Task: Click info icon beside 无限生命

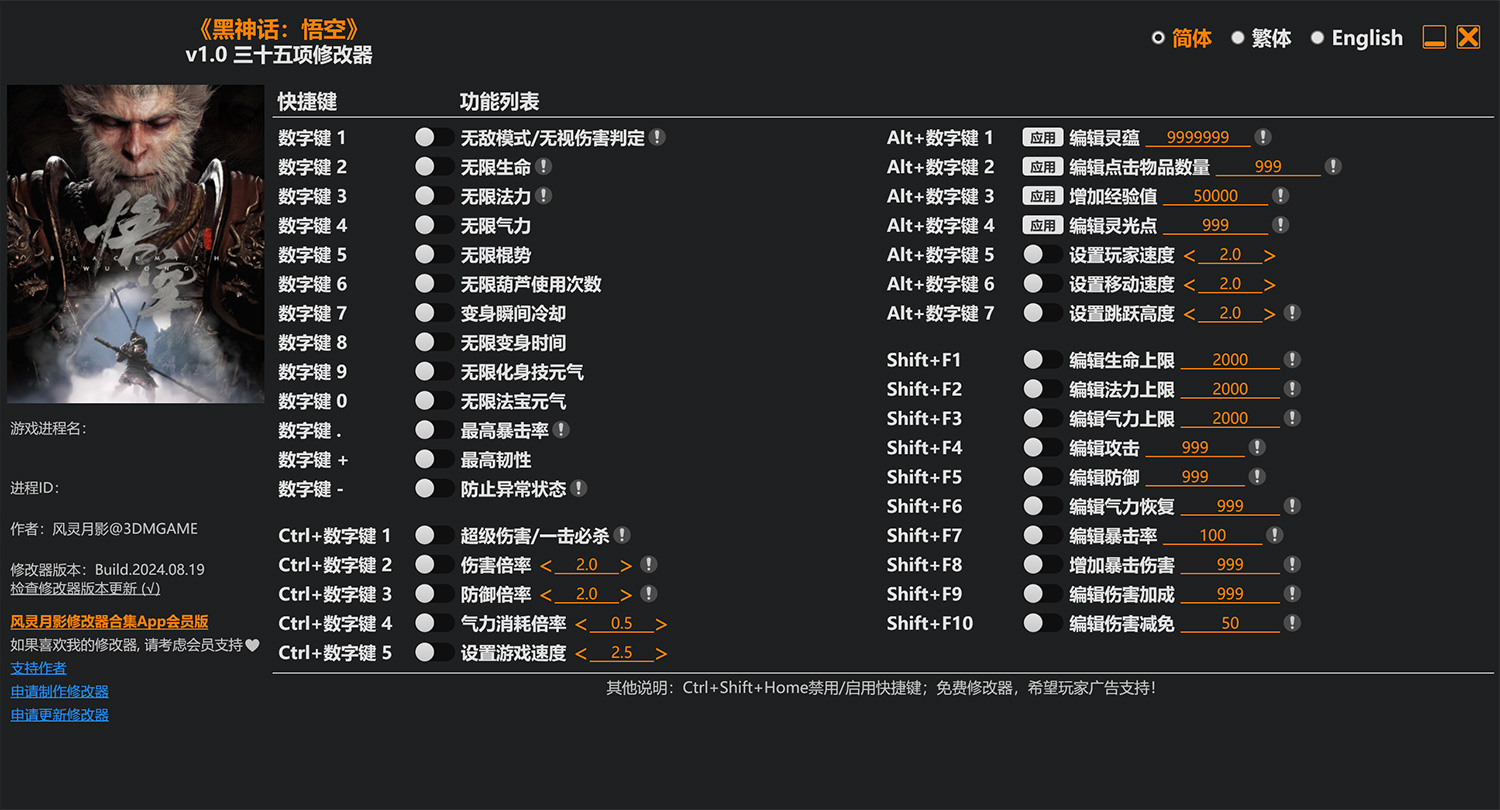Action: 543,166
